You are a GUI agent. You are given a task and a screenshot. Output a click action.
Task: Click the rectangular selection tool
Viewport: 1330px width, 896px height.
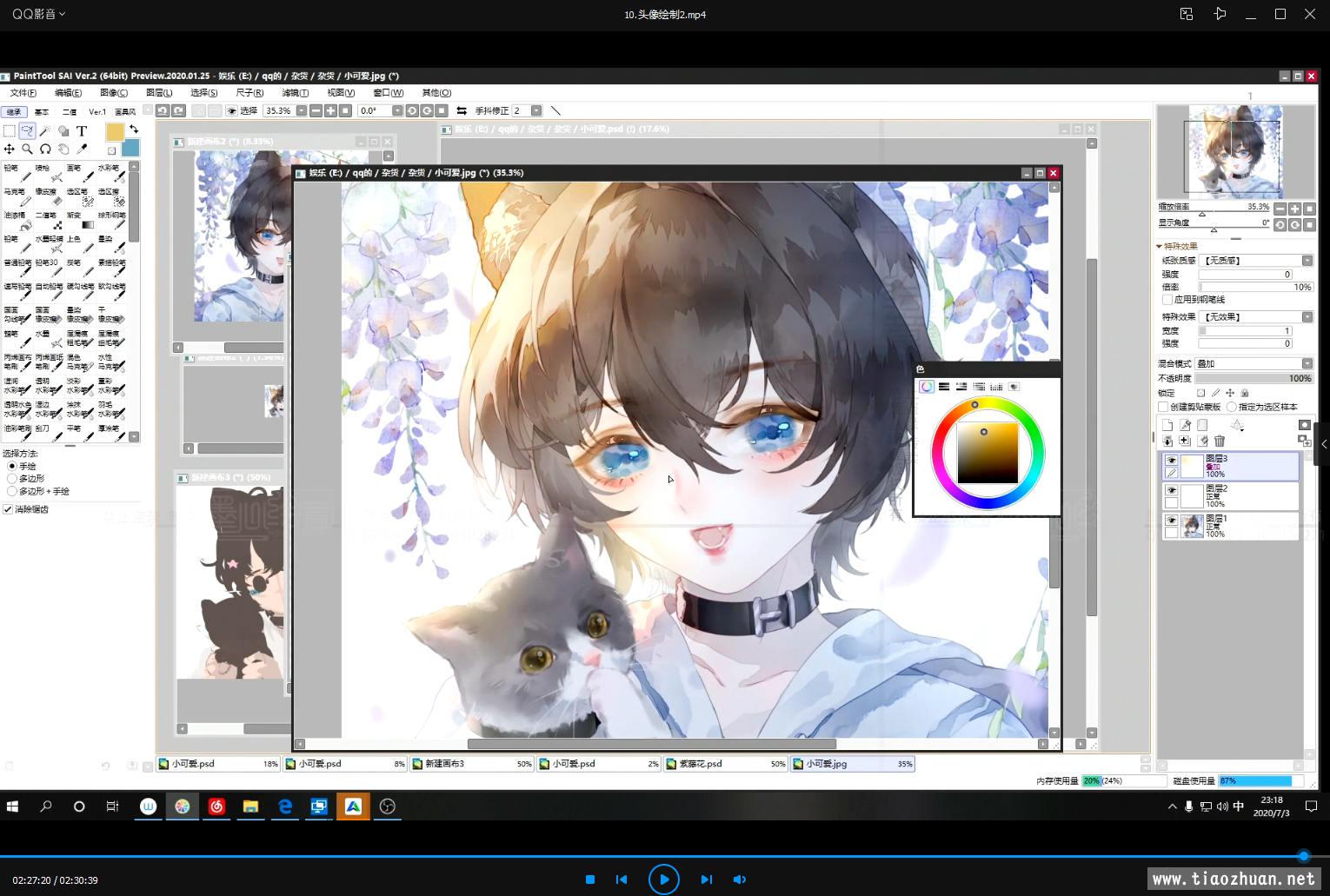click(9, 131)
